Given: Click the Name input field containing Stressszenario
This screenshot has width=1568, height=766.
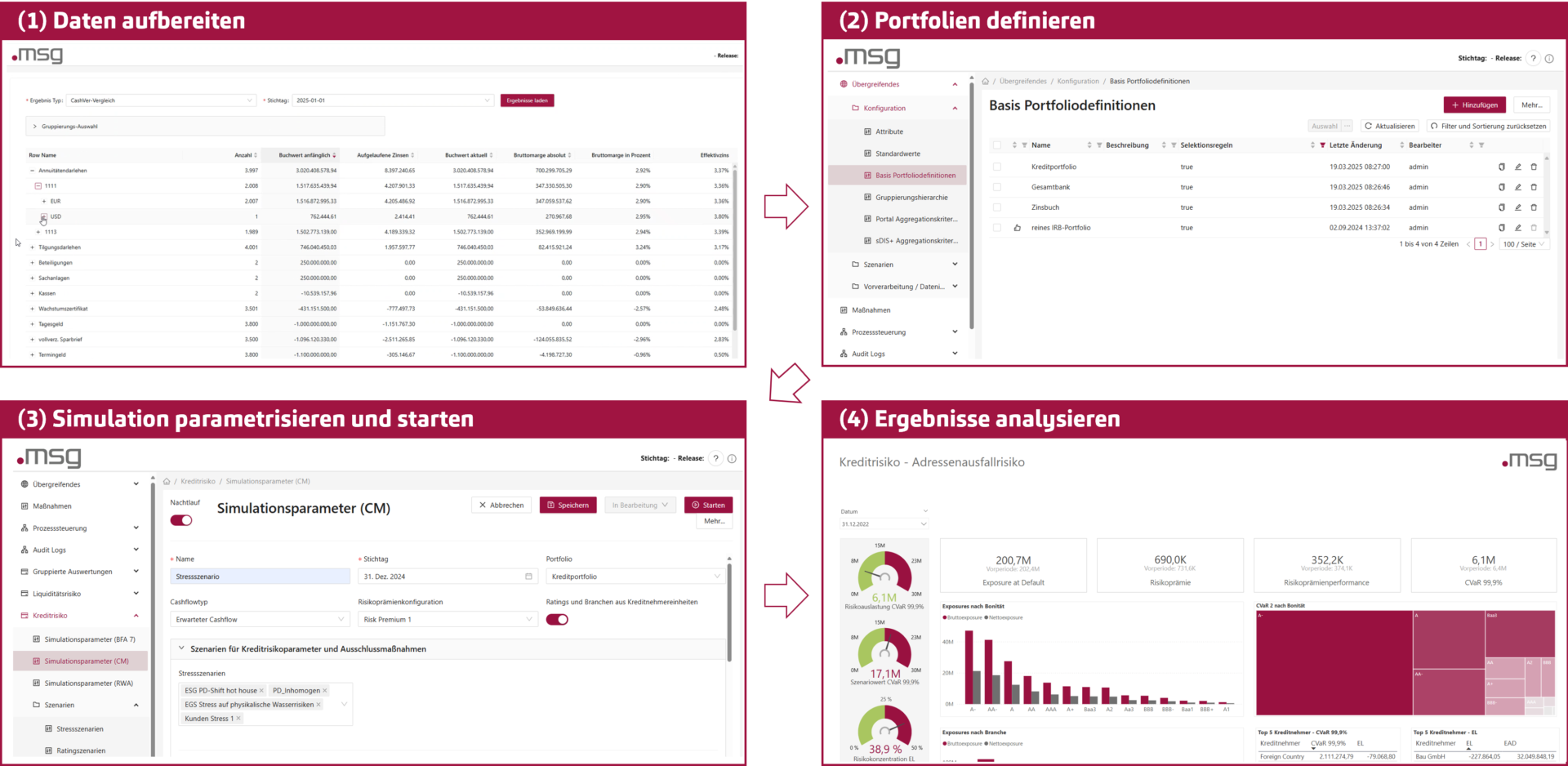Looking at the screenshot, I should click(x=260, y=576).
